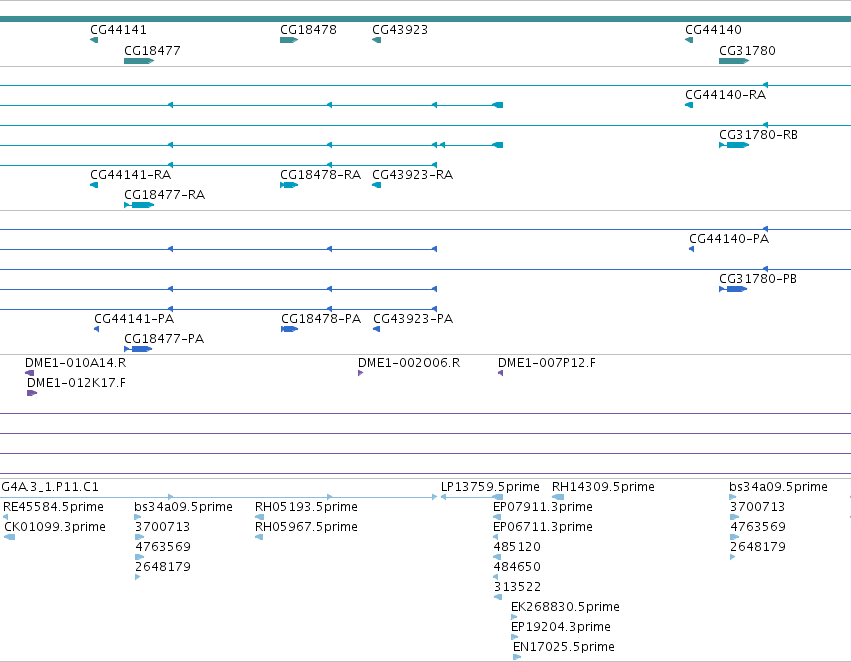Click the CG18478-RA transcript glyph

pos(289,185)
